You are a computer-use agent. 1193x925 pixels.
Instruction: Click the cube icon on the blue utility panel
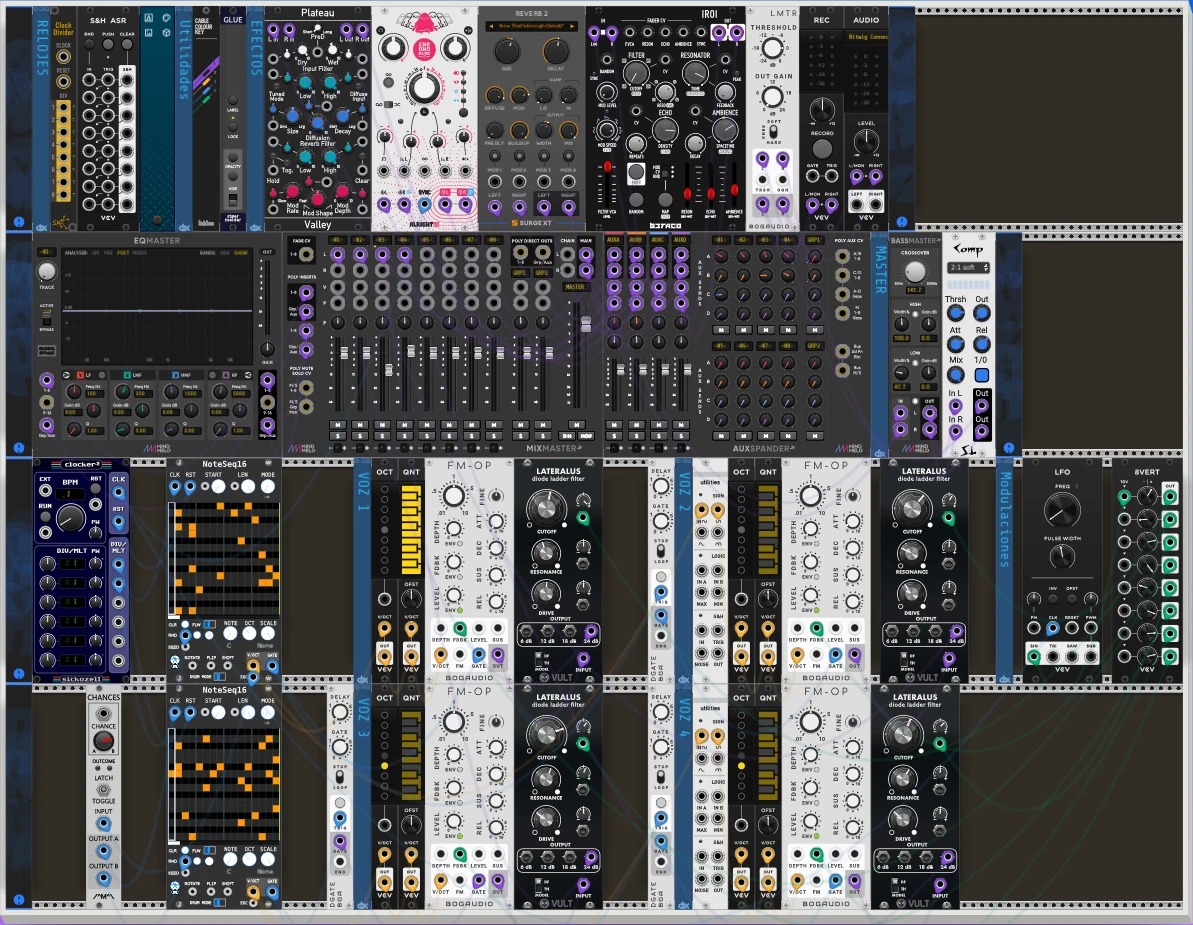(167, 33)
